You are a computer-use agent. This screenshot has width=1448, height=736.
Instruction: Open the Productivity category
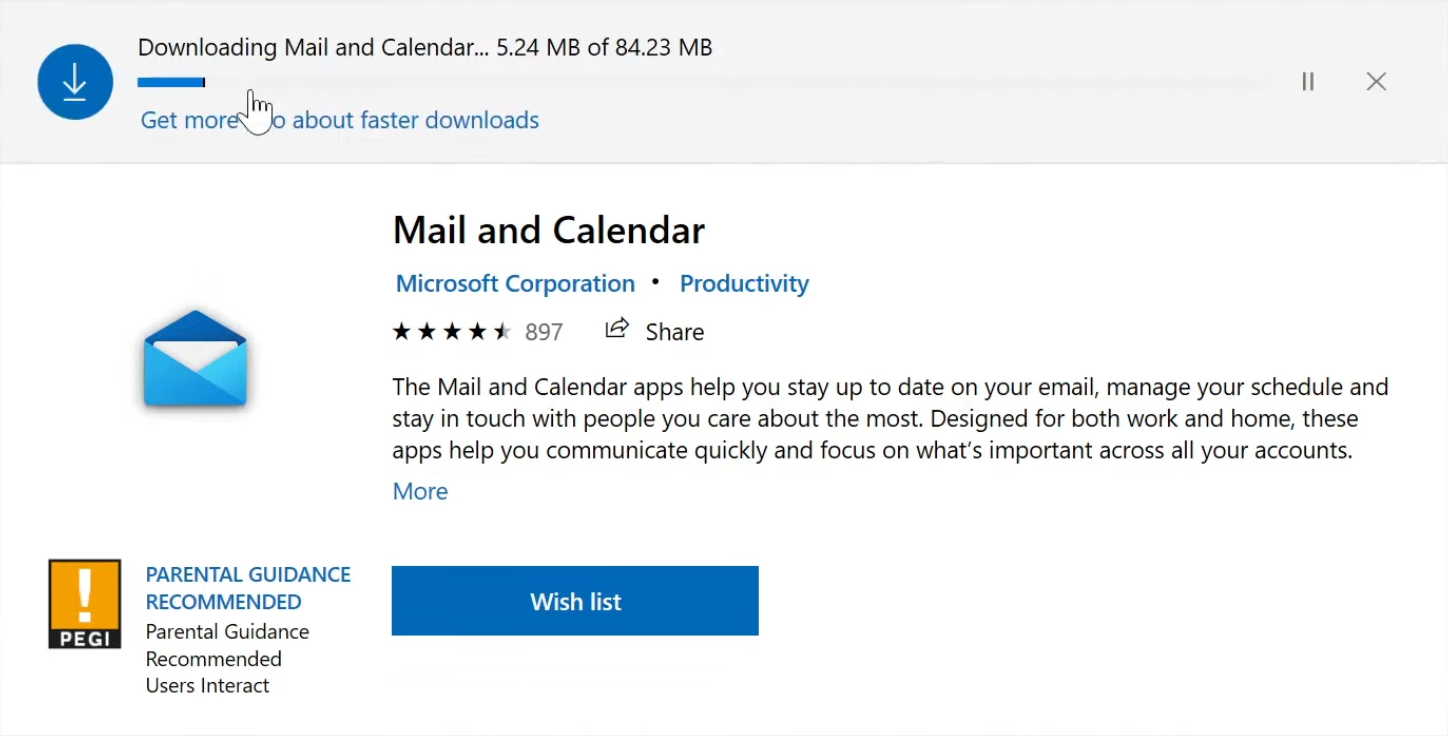pos(744,283)
